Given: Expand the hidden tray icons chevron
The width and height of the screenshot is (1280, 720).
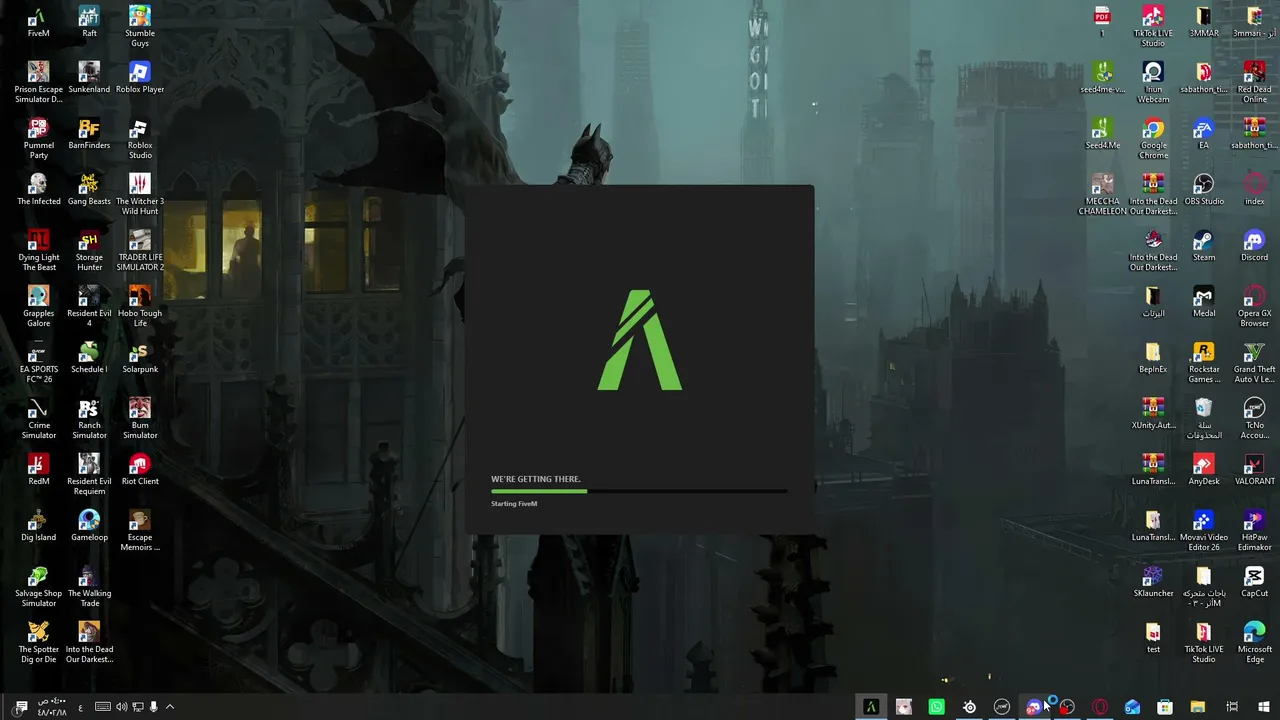Looking at the screenshot, I should pos(170,707).
